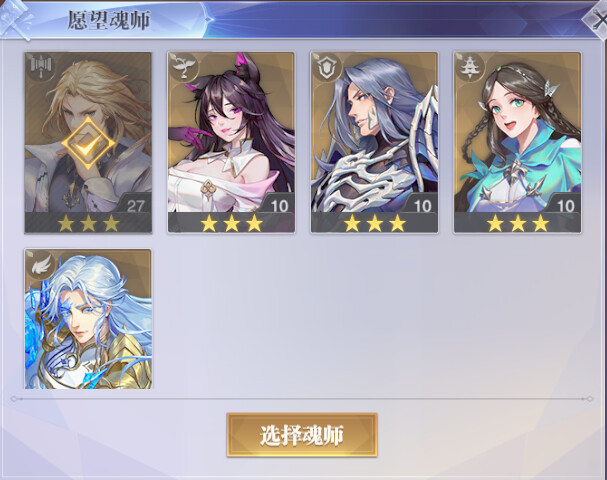The image size is (607, 480).
Task: Click the dove class icon on the cat-girl card
Action: (183, 66)
